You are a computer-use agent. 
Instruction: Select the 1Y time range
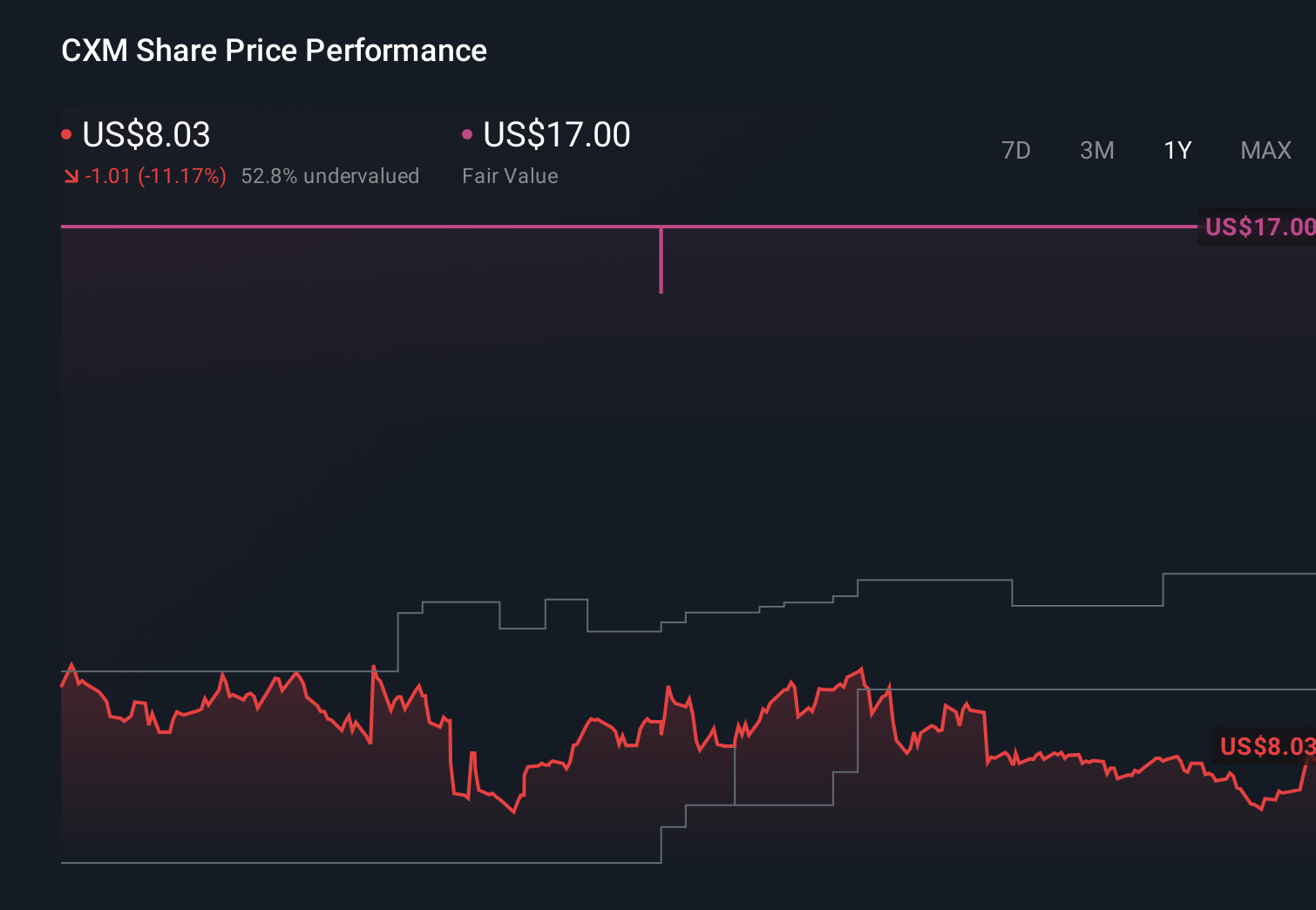pos(1177,150)
